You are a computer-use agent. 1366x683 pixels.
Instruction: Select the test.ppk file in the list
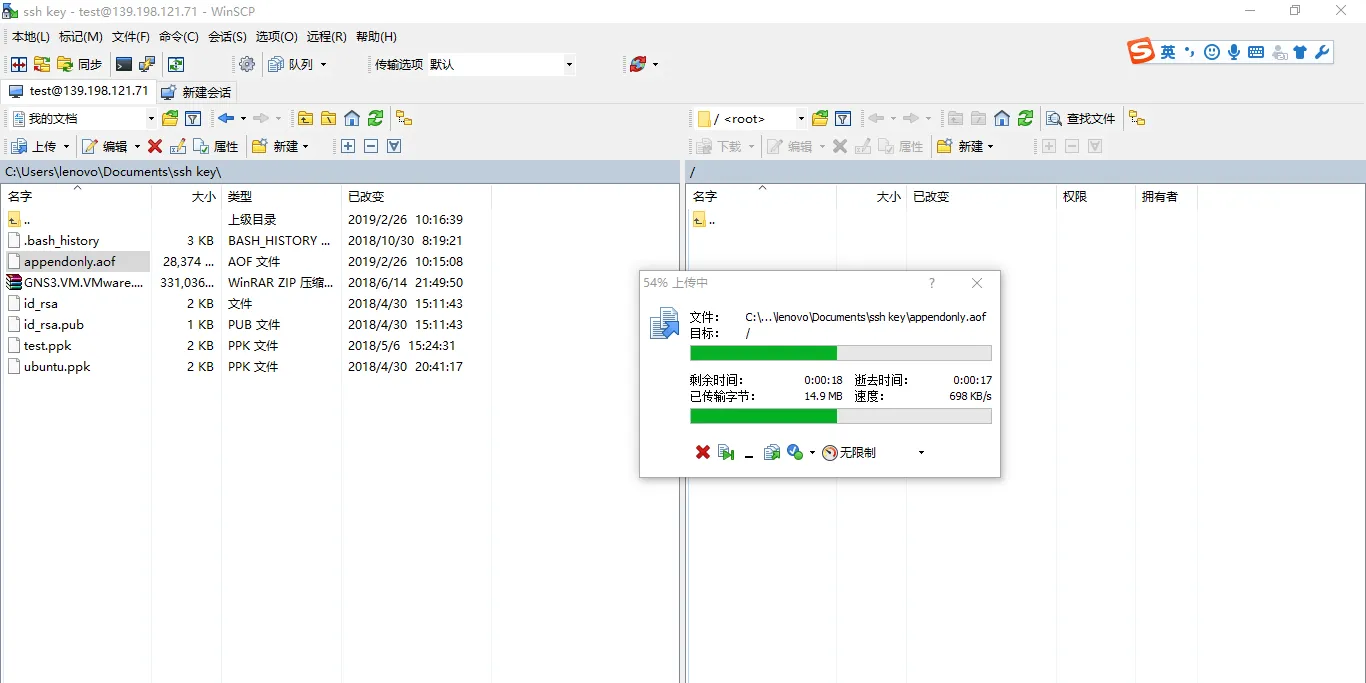[x=47, y=345]
